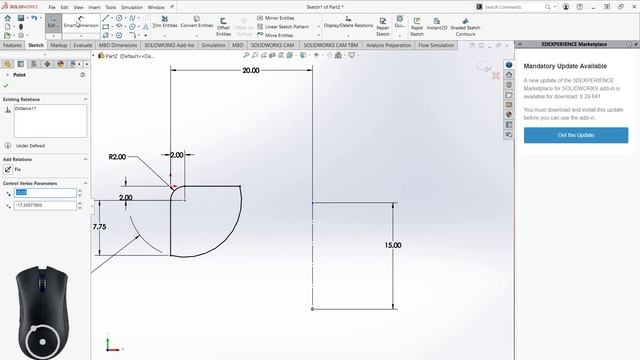This screenshot has width=640, height=360.
Task: Open Display/Delete Relations
Action: pyautogui.click(x=348, y=22)
